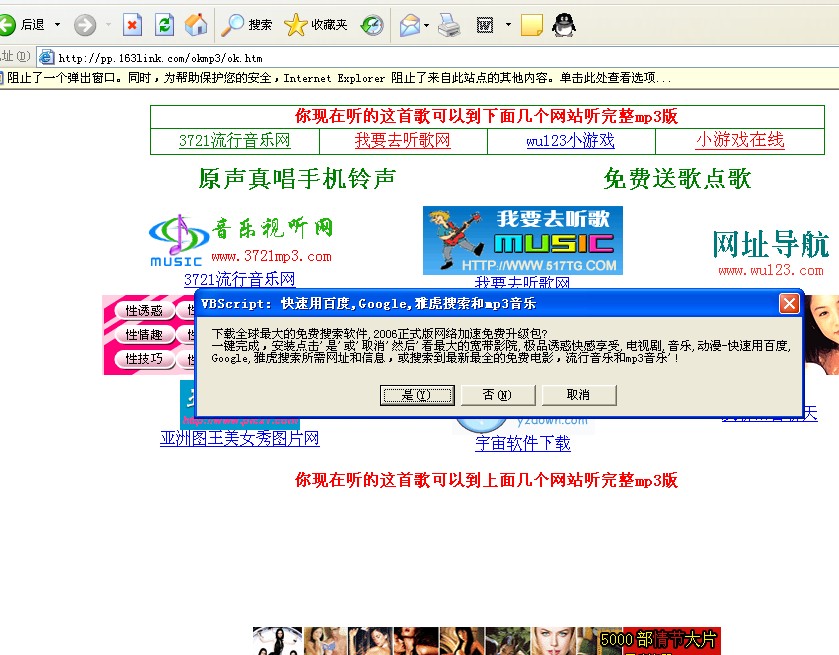The width and height of the screenshot is (839, 655).
Task: Click the 性诱惑 pink pill button
Action: click(x=143, y=310)
